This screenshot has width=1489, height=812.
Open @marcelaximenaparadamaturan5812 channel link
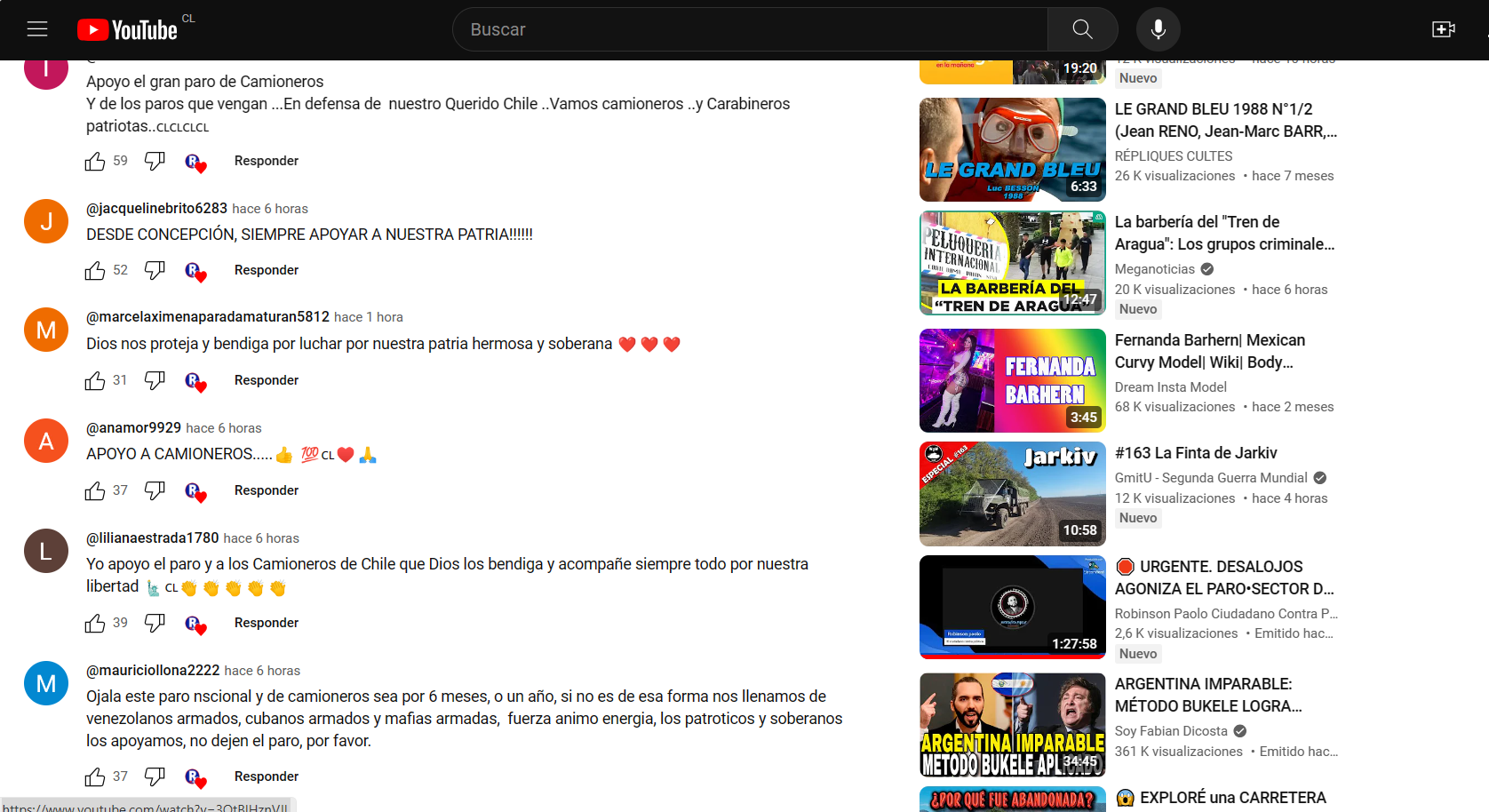click(208, 316)
